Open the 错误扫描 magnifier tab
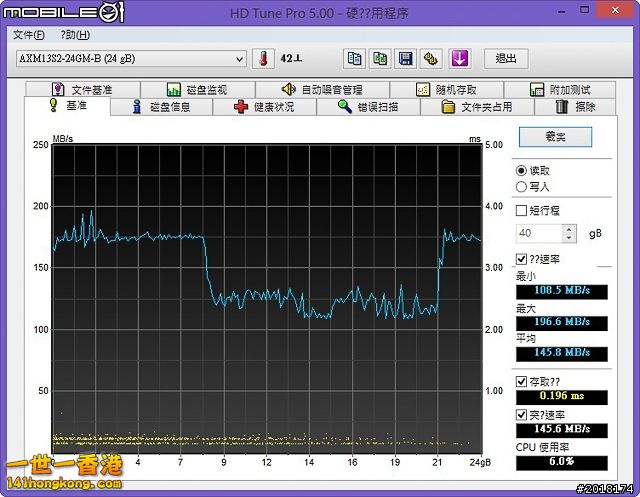This screenshot has width=640, height=497. pos(369,107)
